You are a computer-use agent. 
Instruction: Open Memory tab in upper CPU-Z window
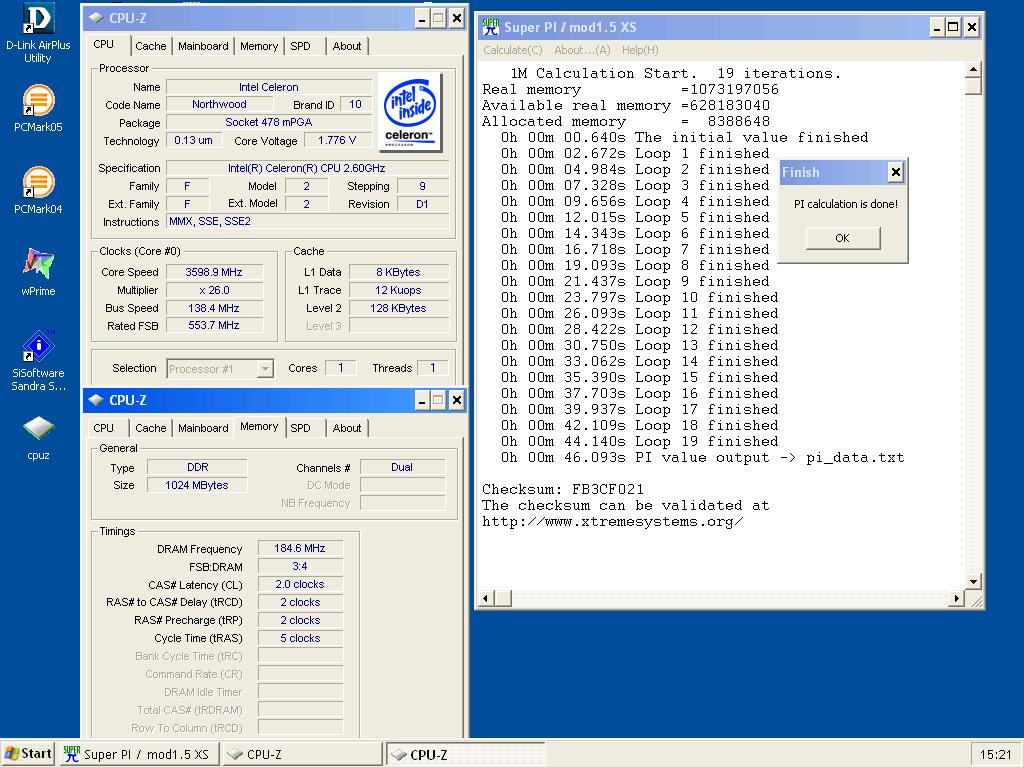pyautogui.click(x=259, y=46)
